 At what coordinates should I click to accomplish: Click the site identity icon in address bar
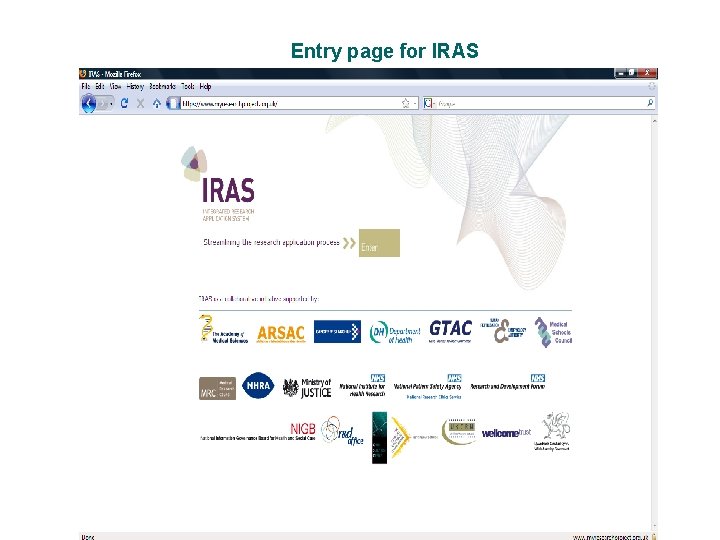click(x=173, y=103)
